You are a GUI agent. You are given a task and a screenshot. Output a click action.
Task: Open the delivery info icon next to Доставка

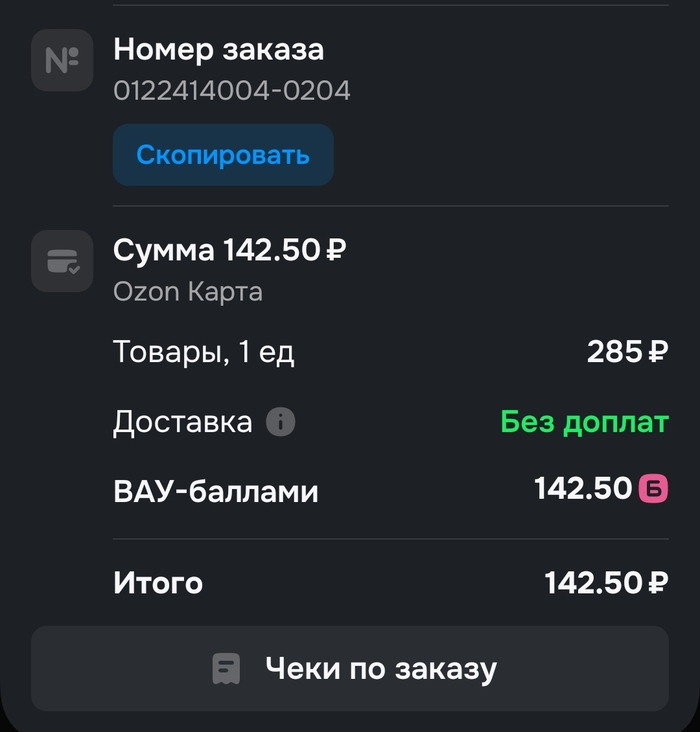click(x=280, y=423)
